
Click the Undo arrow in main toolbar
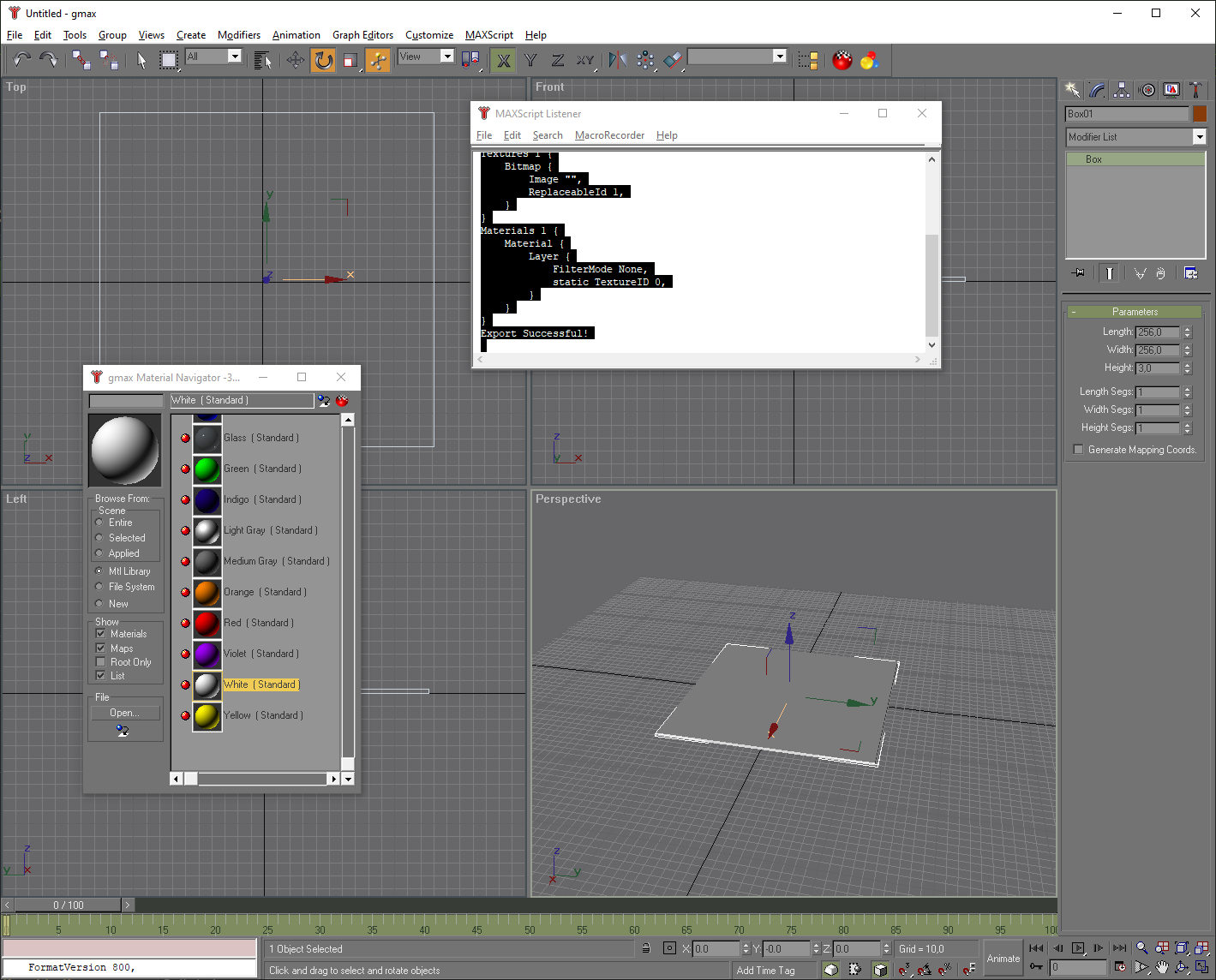click(x=22, y=60)
